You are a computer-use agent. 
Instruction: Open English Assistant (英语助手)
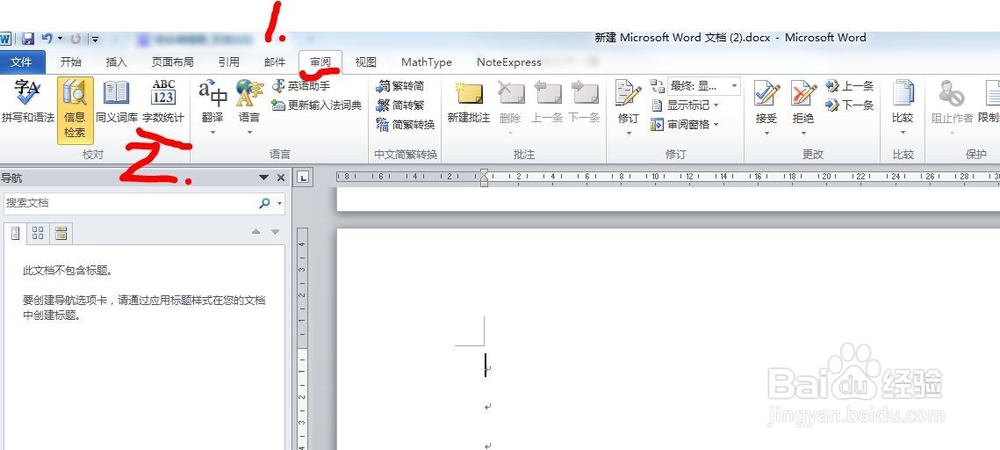tap(300, 86)
